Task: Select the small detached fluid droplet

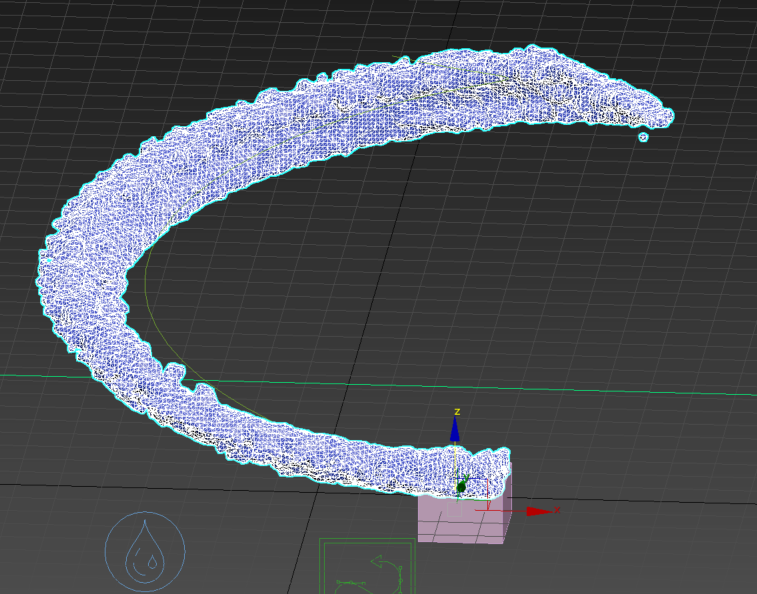Action: tap(643, 137)
